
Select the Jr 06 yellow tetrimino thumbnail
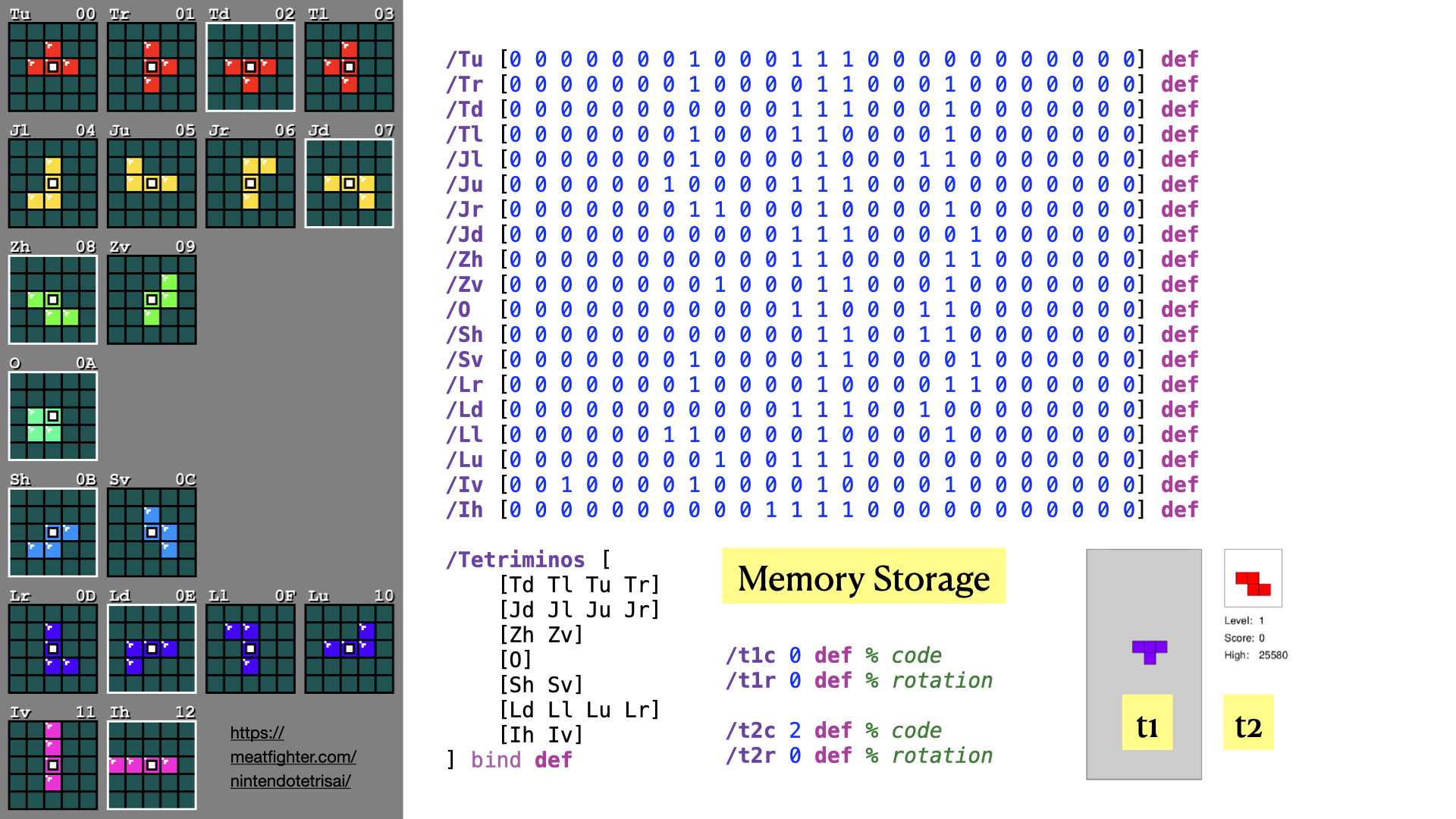pos(250,183)
